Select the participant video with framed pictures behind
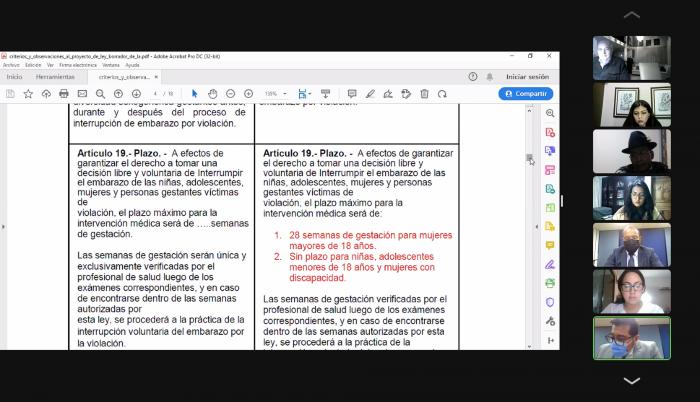Image resolution: width=700 pixels, height=402 pixels. 632,105
